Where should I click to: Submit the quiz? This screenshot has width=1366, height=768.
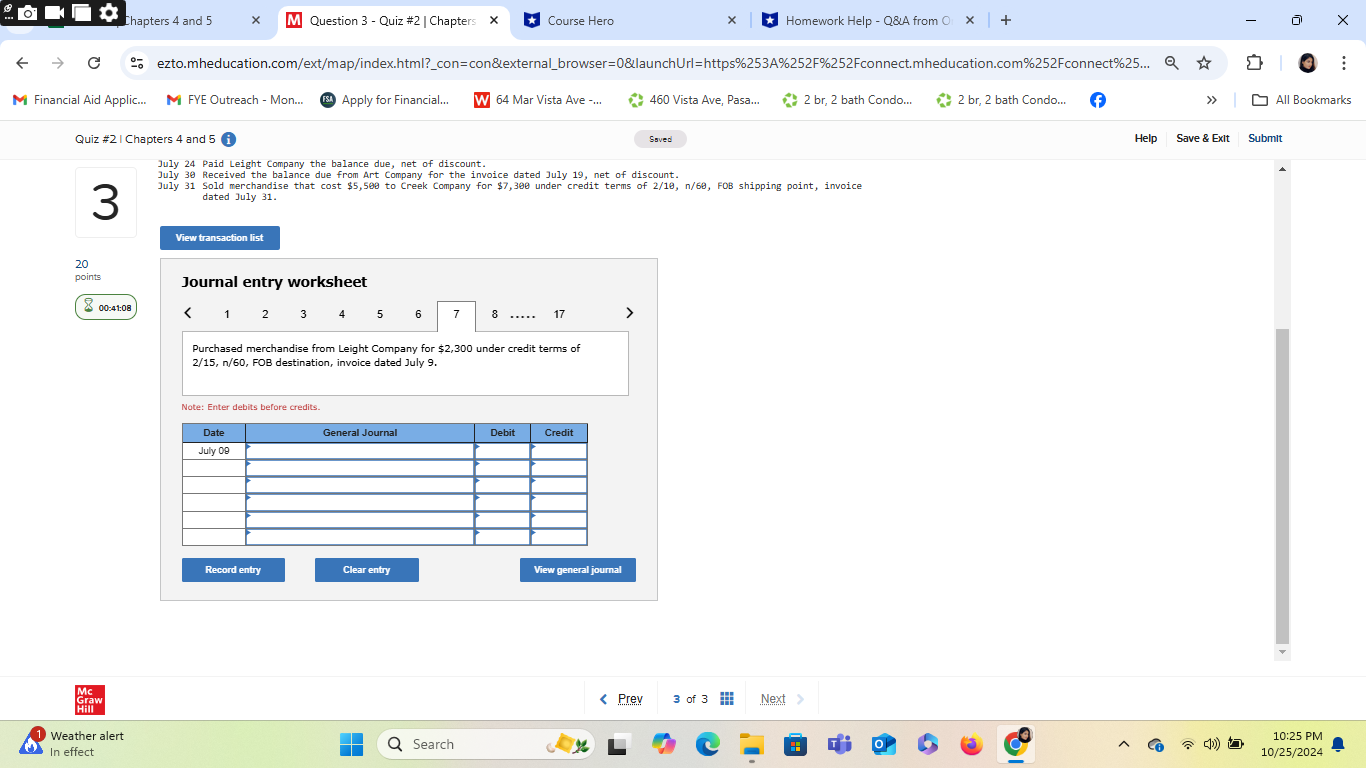1264,138
